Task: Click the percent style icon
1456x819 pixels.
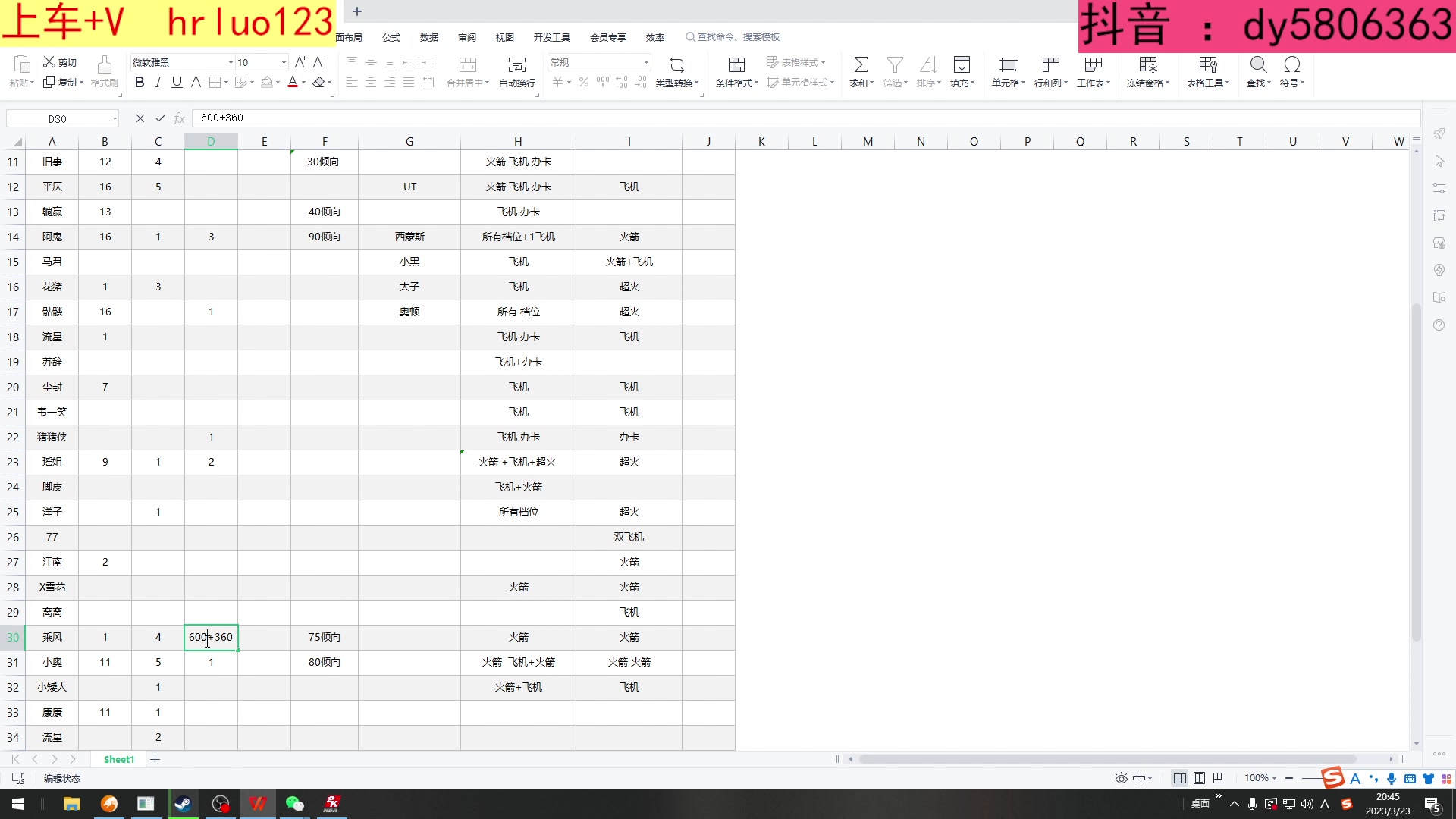Action: (x=584, y=82)
